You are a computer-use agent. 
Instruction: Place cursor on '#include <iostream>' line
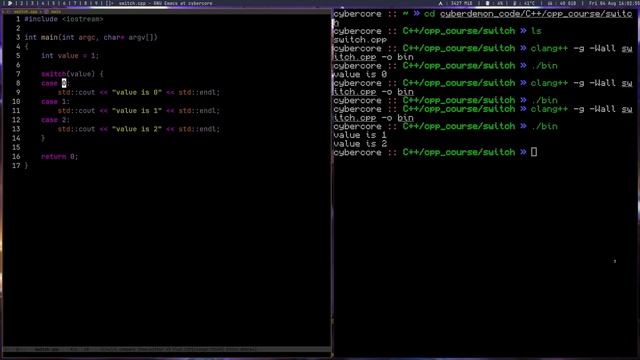[x=64, y=19]
